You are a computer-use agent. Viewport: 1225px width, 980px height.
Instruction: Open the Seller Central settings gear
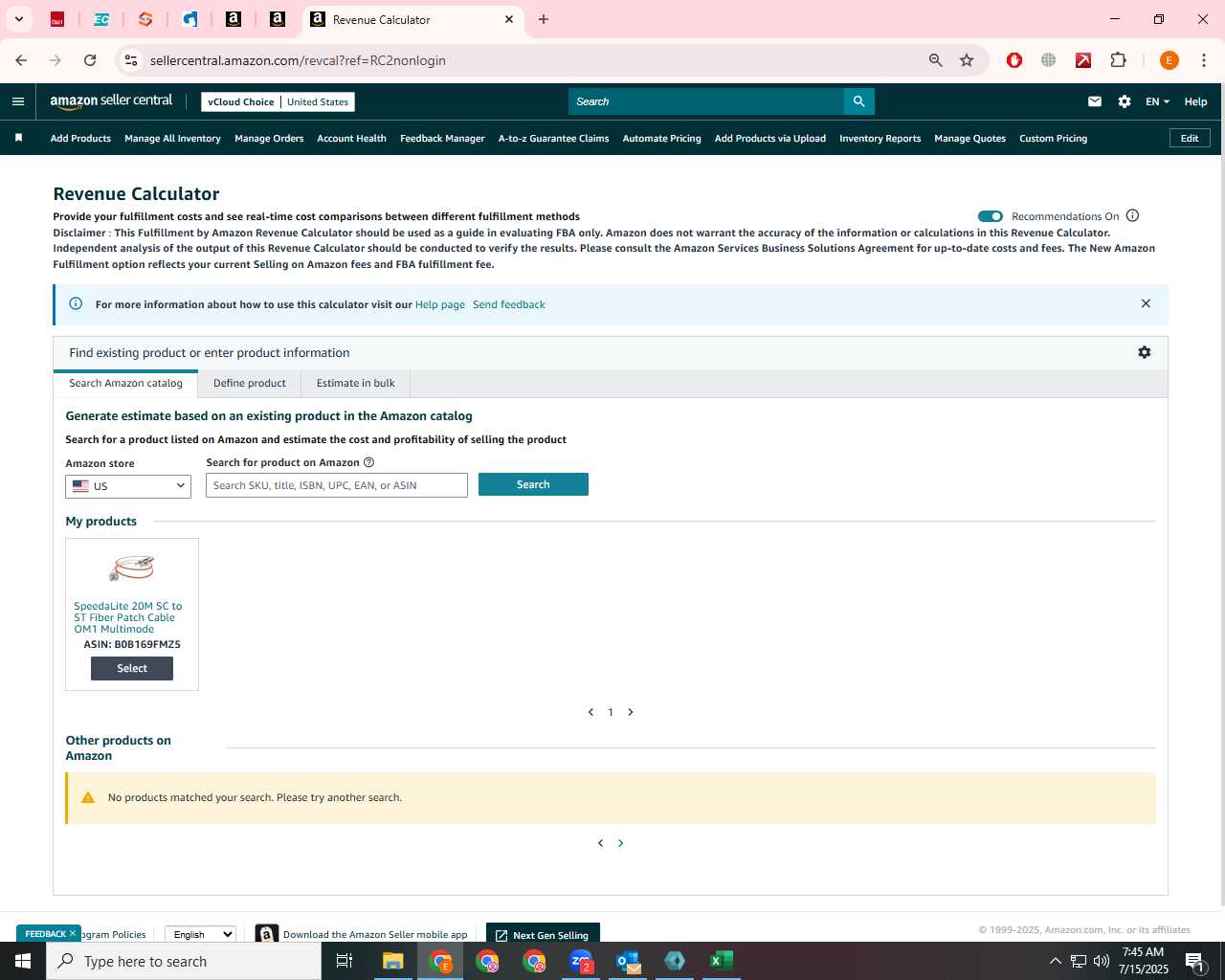(1125, 101)
